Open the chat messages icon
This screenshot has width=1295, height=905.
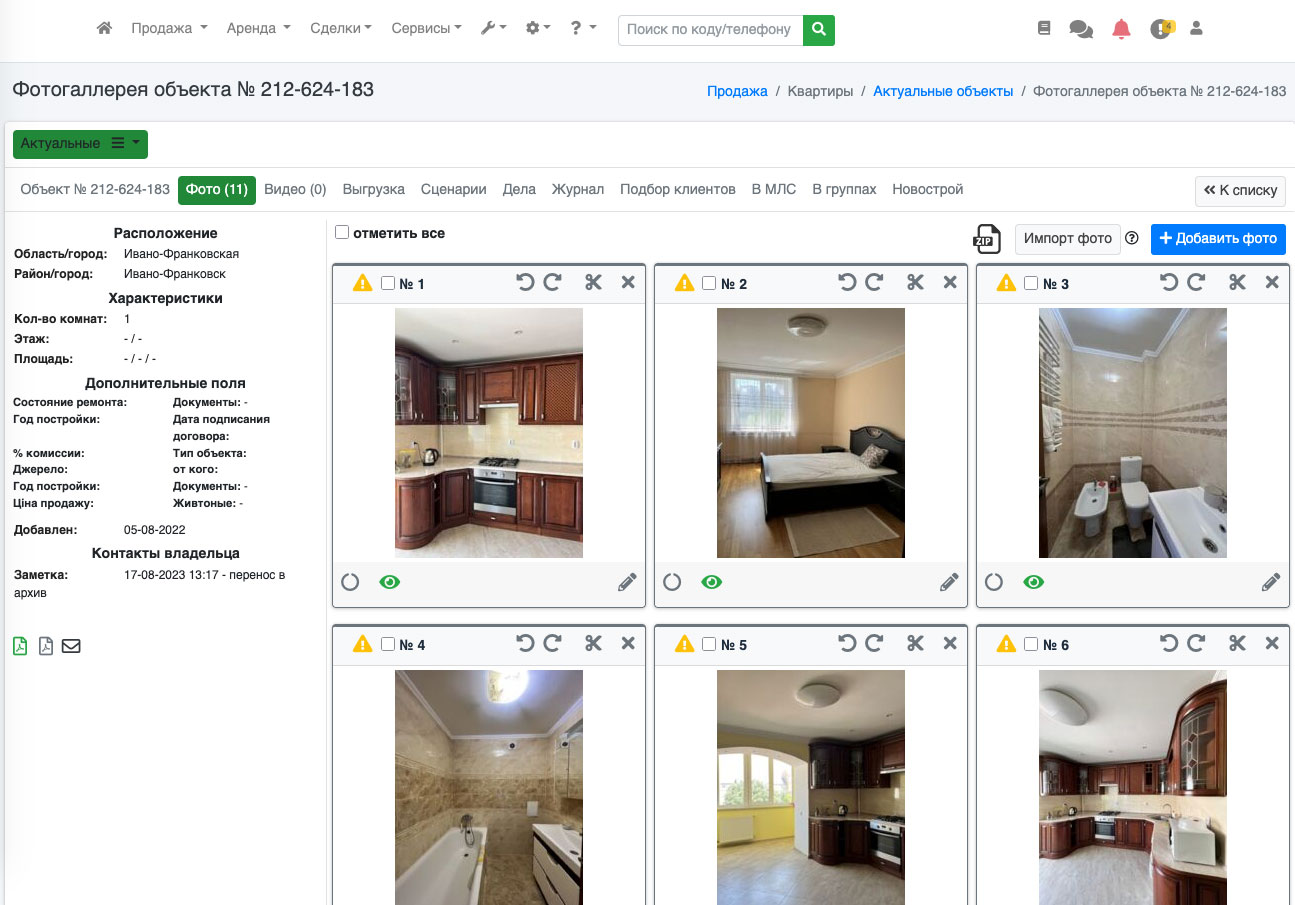(x=1081, y=29)
